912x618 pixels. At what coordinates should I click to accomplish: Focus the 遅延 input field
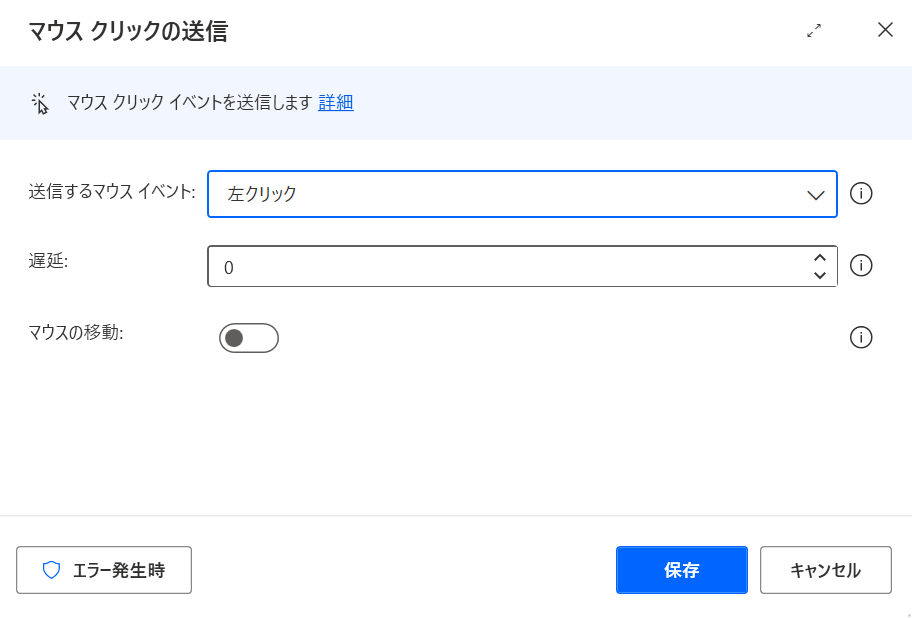coord(507,266)
